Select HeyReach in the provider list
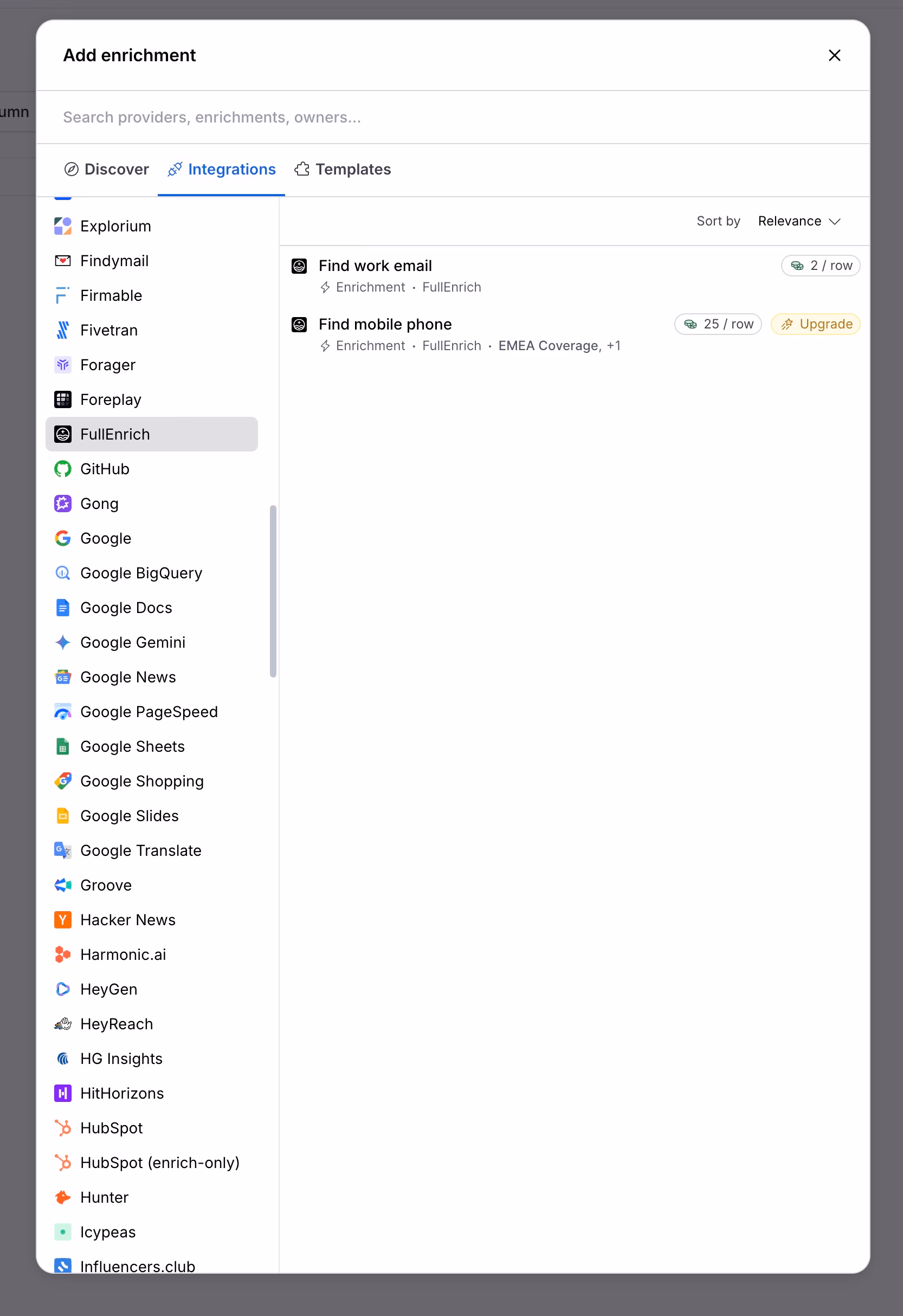The image size is (903, 1316). pyautogui.click(x=151, y=1024)
